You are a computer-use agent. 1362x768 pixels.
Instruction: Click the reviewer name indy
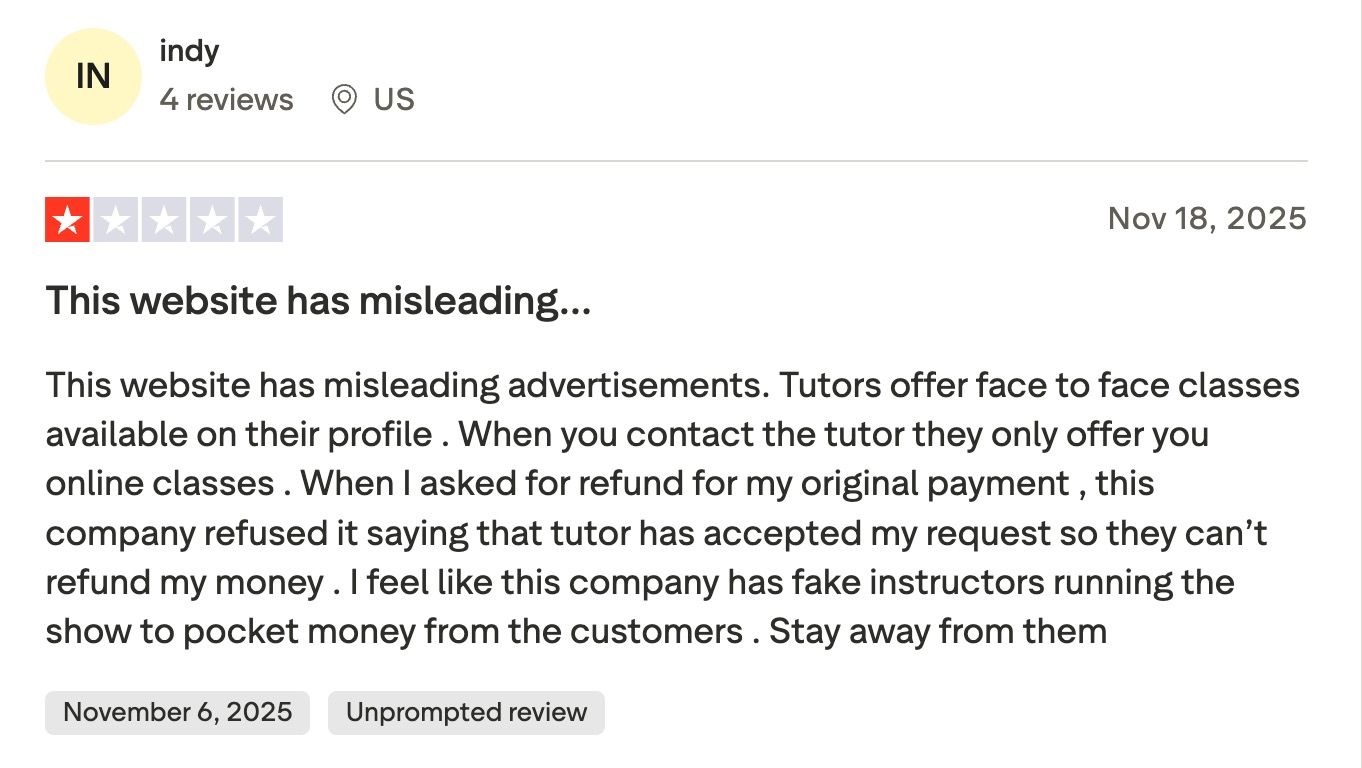(x=189, y=50)
